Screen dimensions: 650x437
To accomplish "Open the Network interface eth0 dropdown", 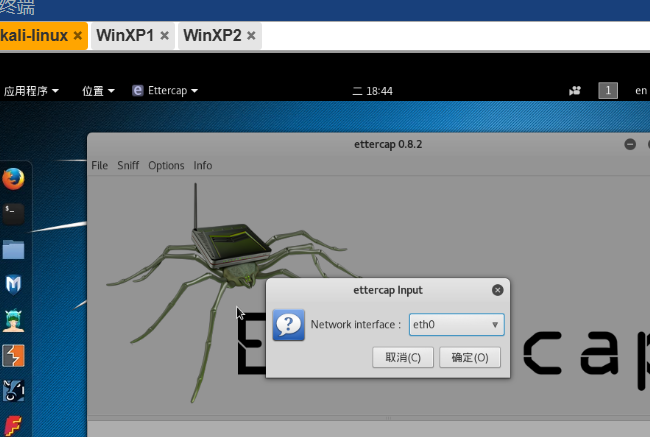I will coord(456,324).
